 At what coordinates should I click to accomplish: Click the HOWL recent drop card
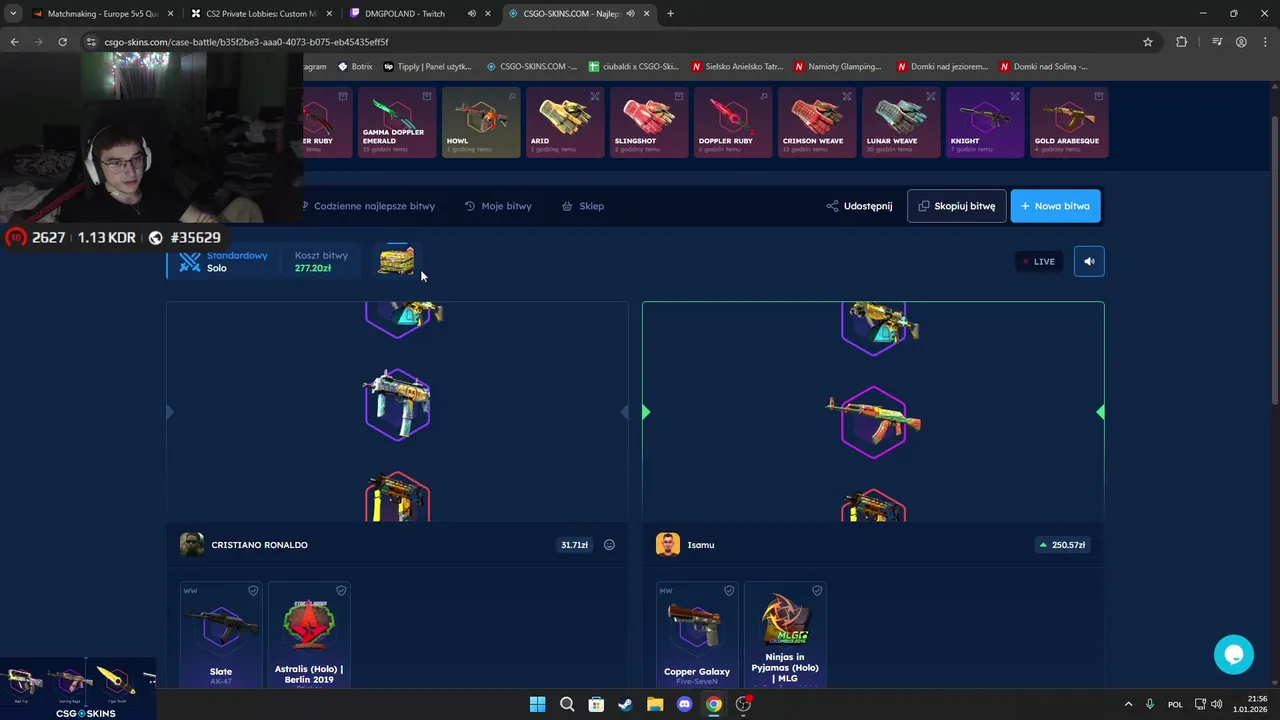coord(481,122)
